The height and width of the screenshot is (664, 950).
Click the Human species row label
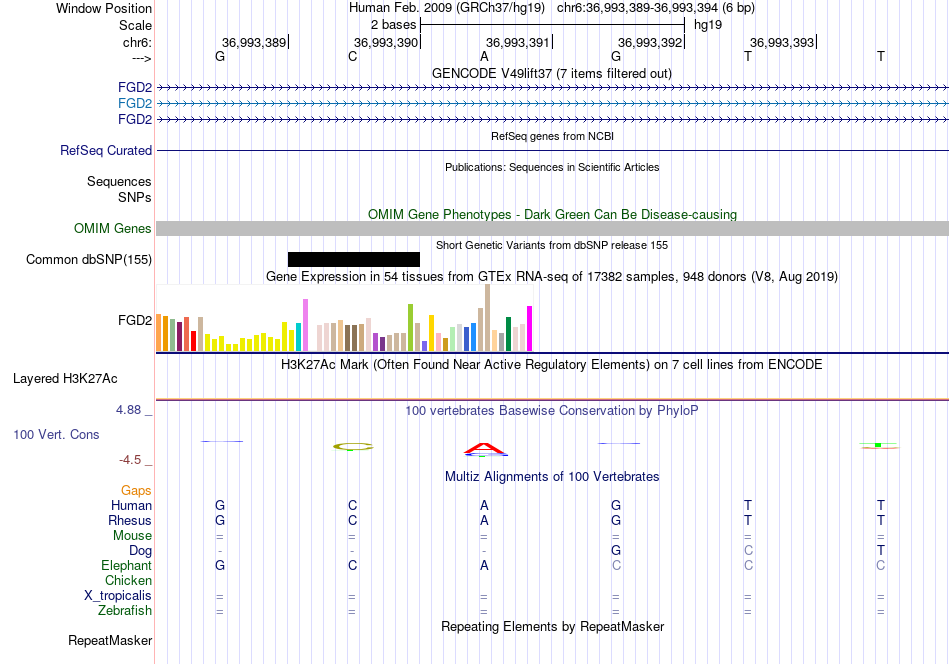click(131, 505)
